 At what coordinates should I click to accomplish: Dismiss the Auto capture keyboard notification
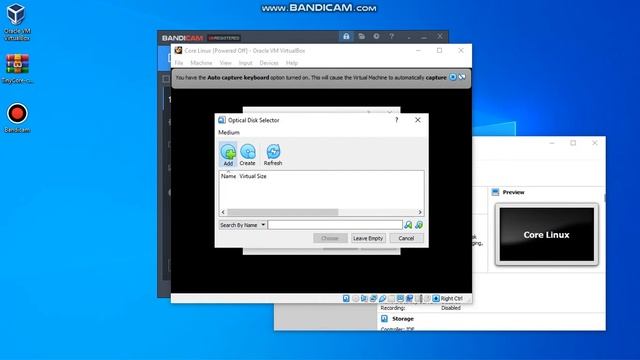pos(453,77)
